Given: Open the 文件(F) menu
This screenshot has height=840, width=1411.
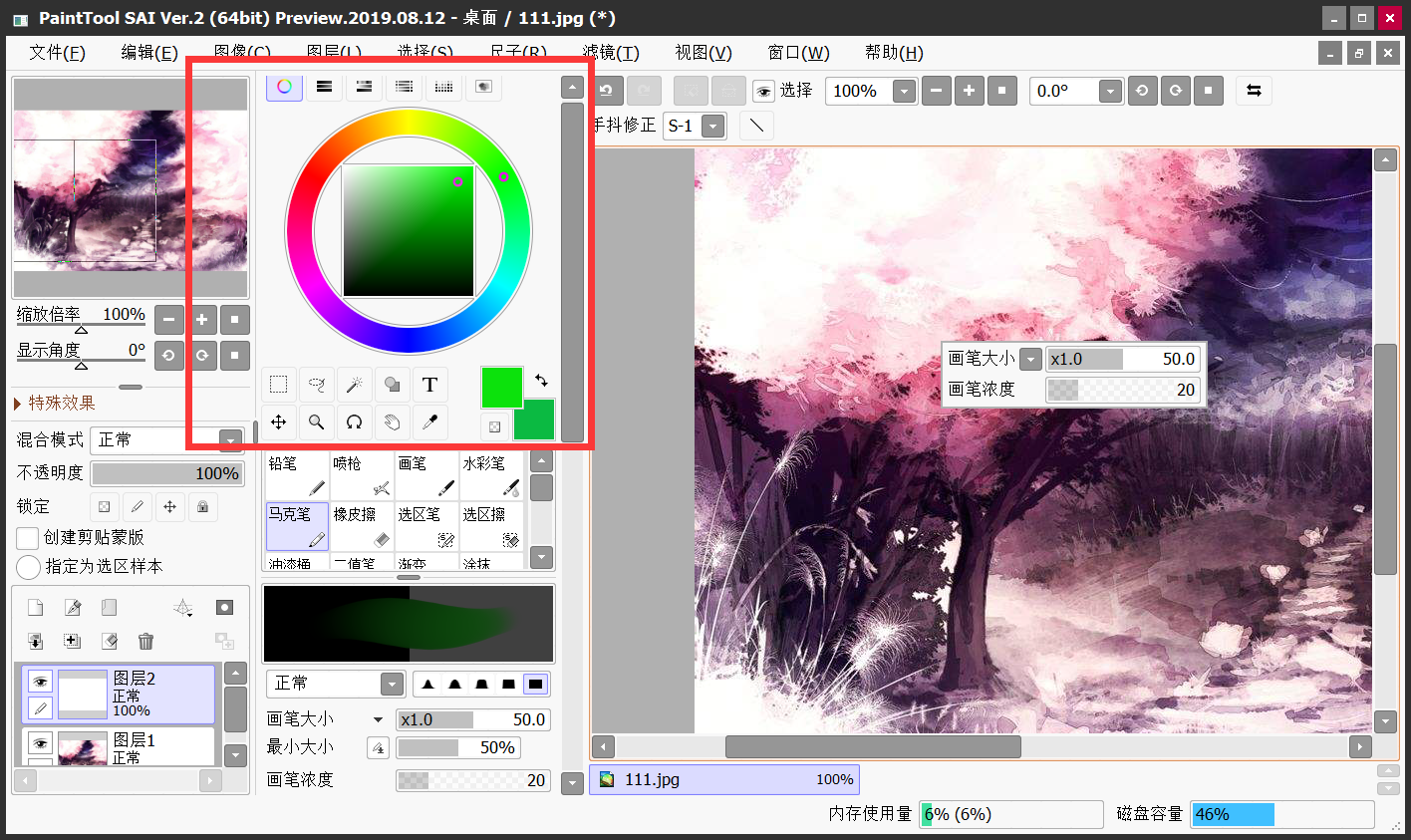Looking at the screenshot, I should tap(57, 53).
